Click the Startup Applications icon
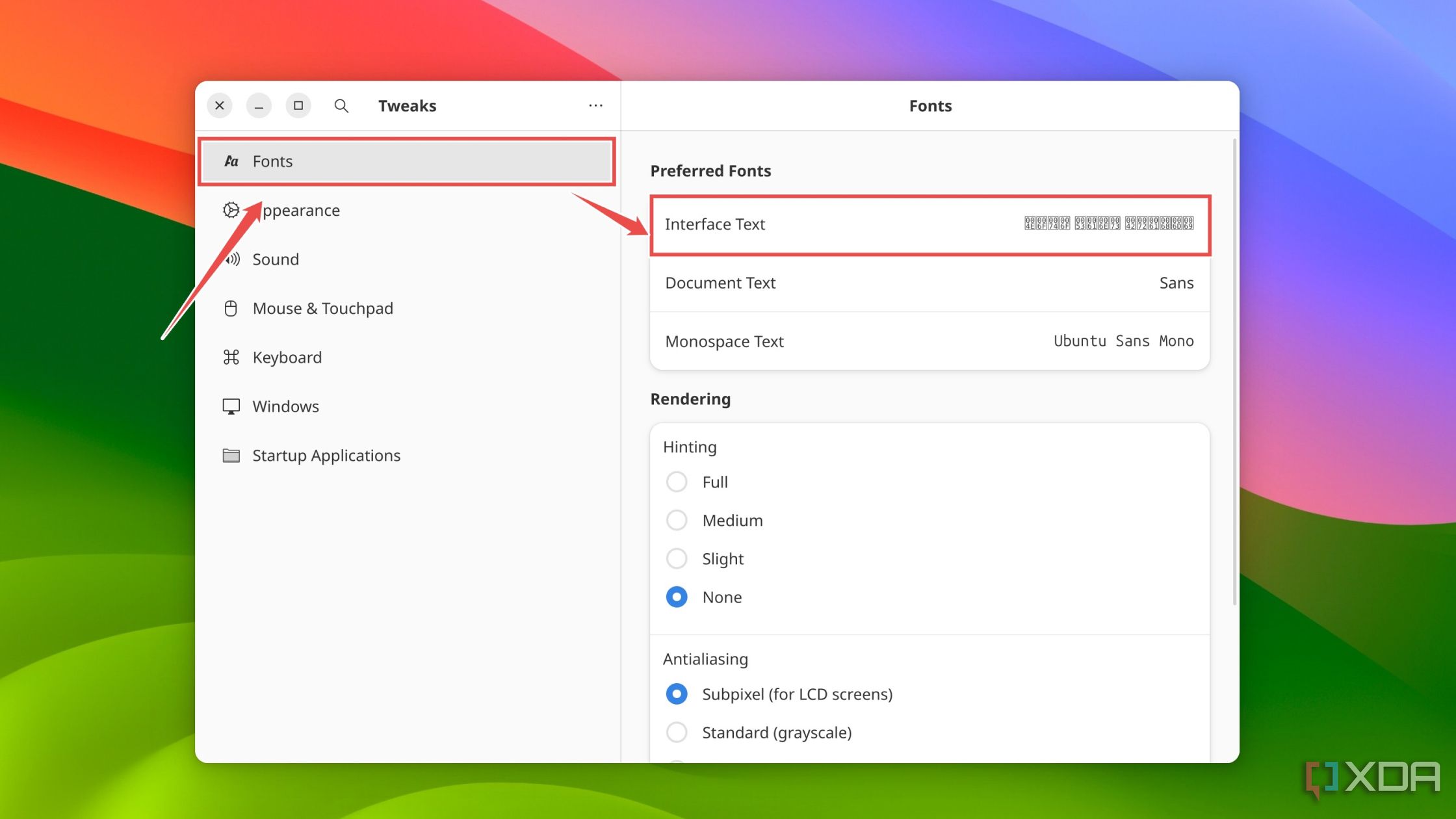 tap(231, 455)
